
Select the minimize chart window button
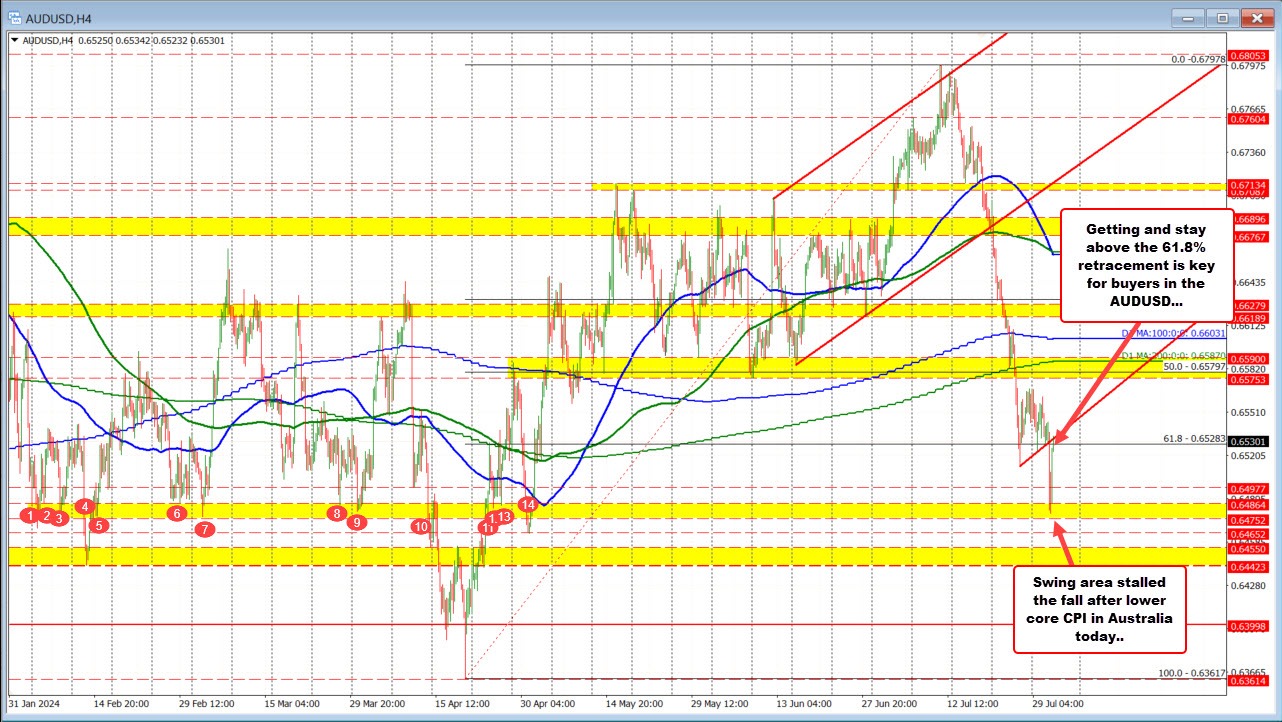click(1186, 17)
